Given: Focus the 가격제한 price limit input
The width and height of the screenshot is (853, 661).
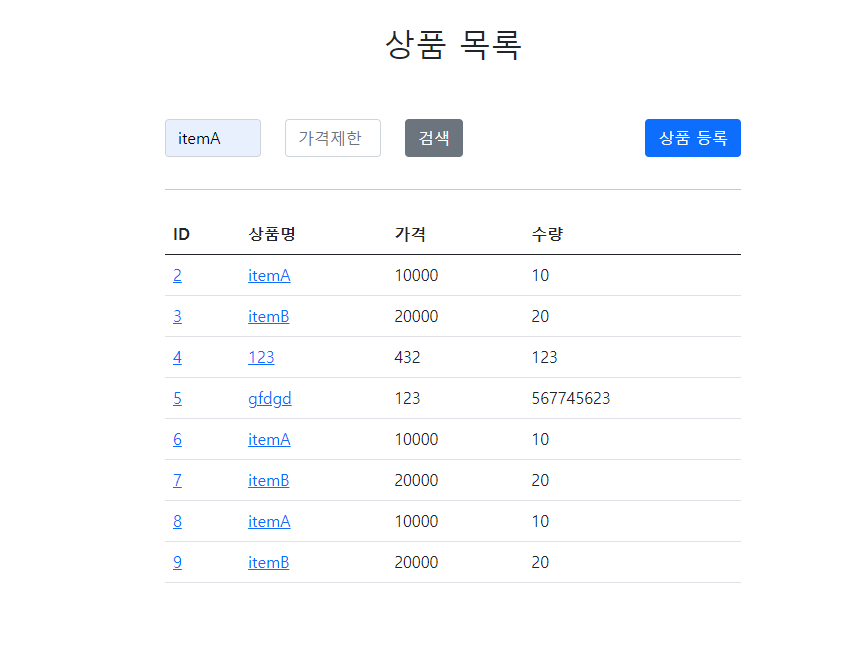Looking at the screenshot, I should click(333, 138).
